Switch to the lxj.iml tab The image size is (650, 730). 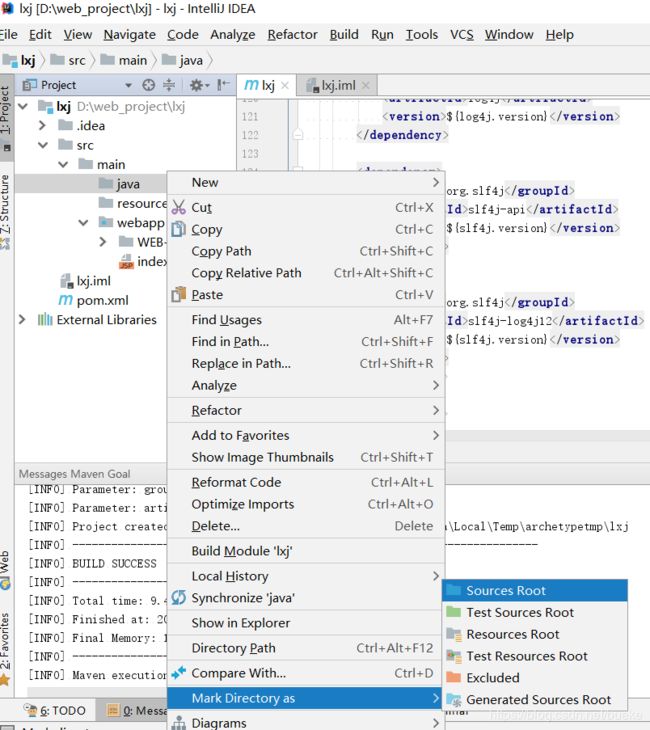338,85
